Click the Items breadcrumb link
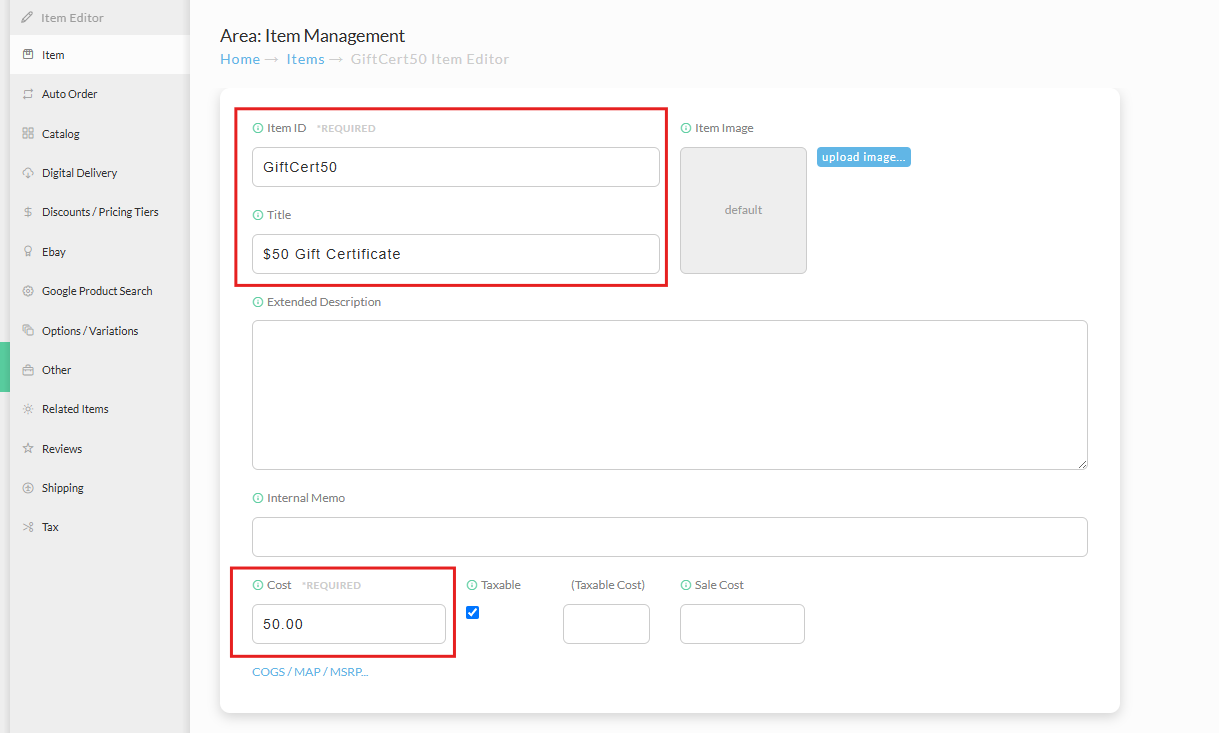The height and width of the screenshot is (733, 1219). pos(305,59)
